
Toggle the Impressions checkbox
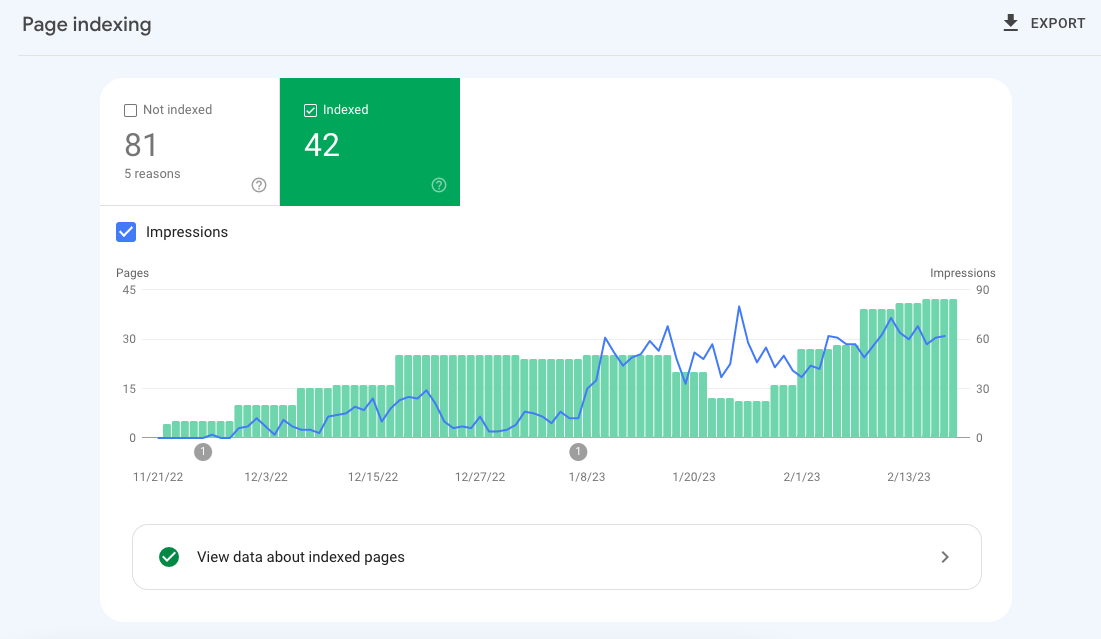click(126, 232)
